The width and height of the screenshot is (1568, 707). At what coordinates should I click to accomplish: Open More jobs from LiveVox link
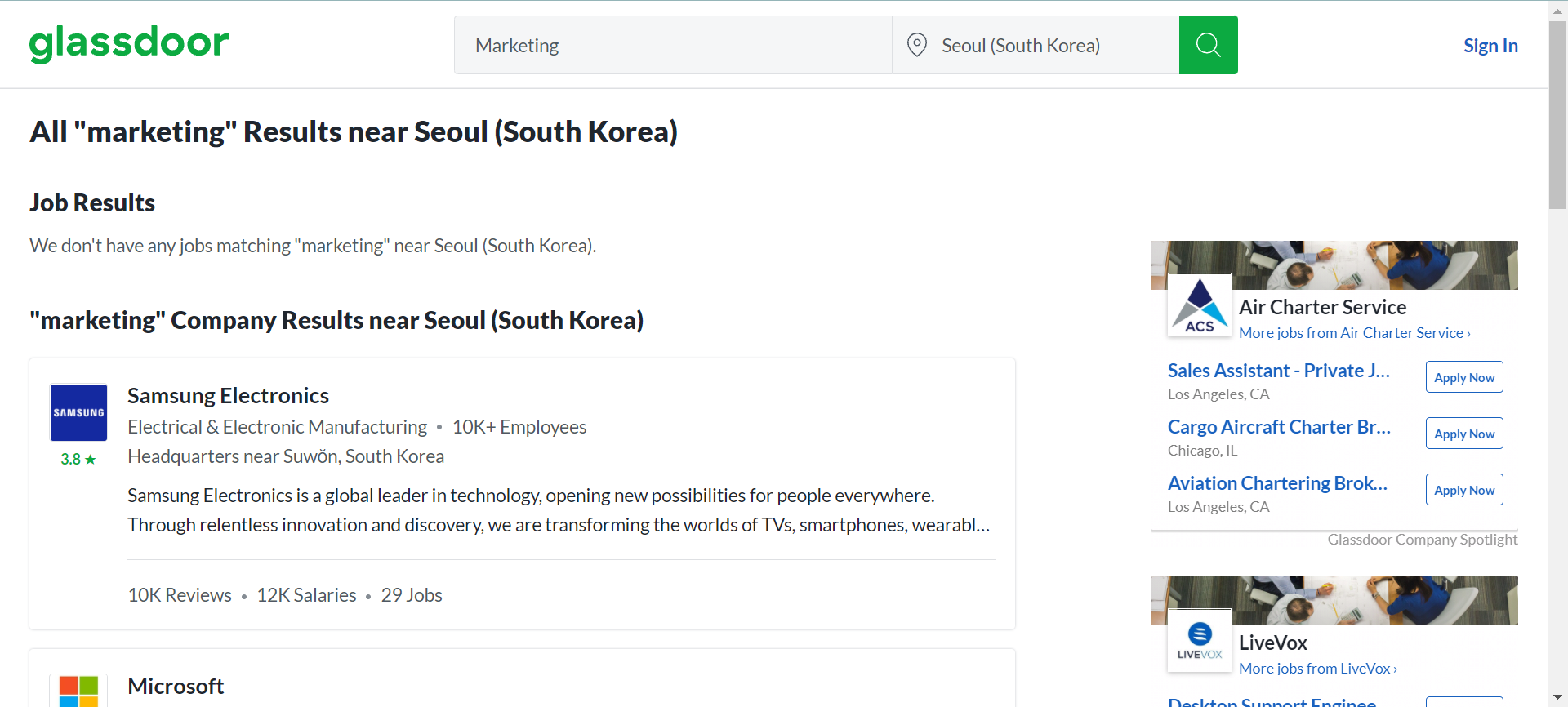coord(1318,669)
